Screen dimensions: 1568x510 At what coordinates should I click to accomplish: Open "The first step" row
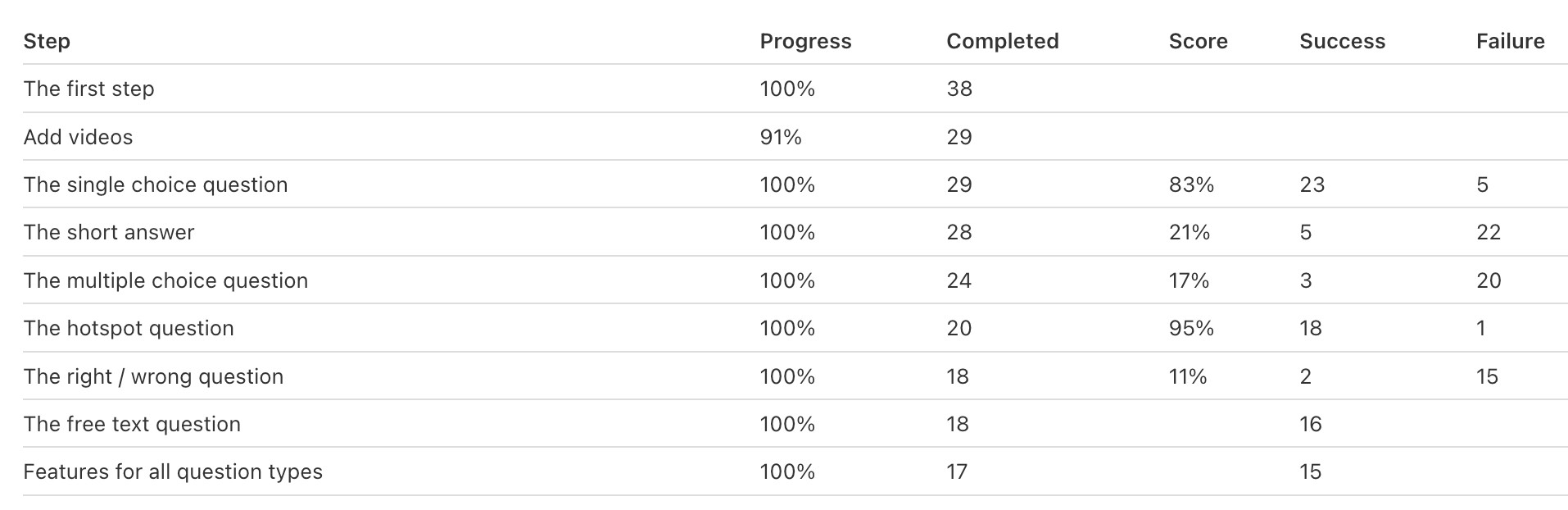pos(88,89)
